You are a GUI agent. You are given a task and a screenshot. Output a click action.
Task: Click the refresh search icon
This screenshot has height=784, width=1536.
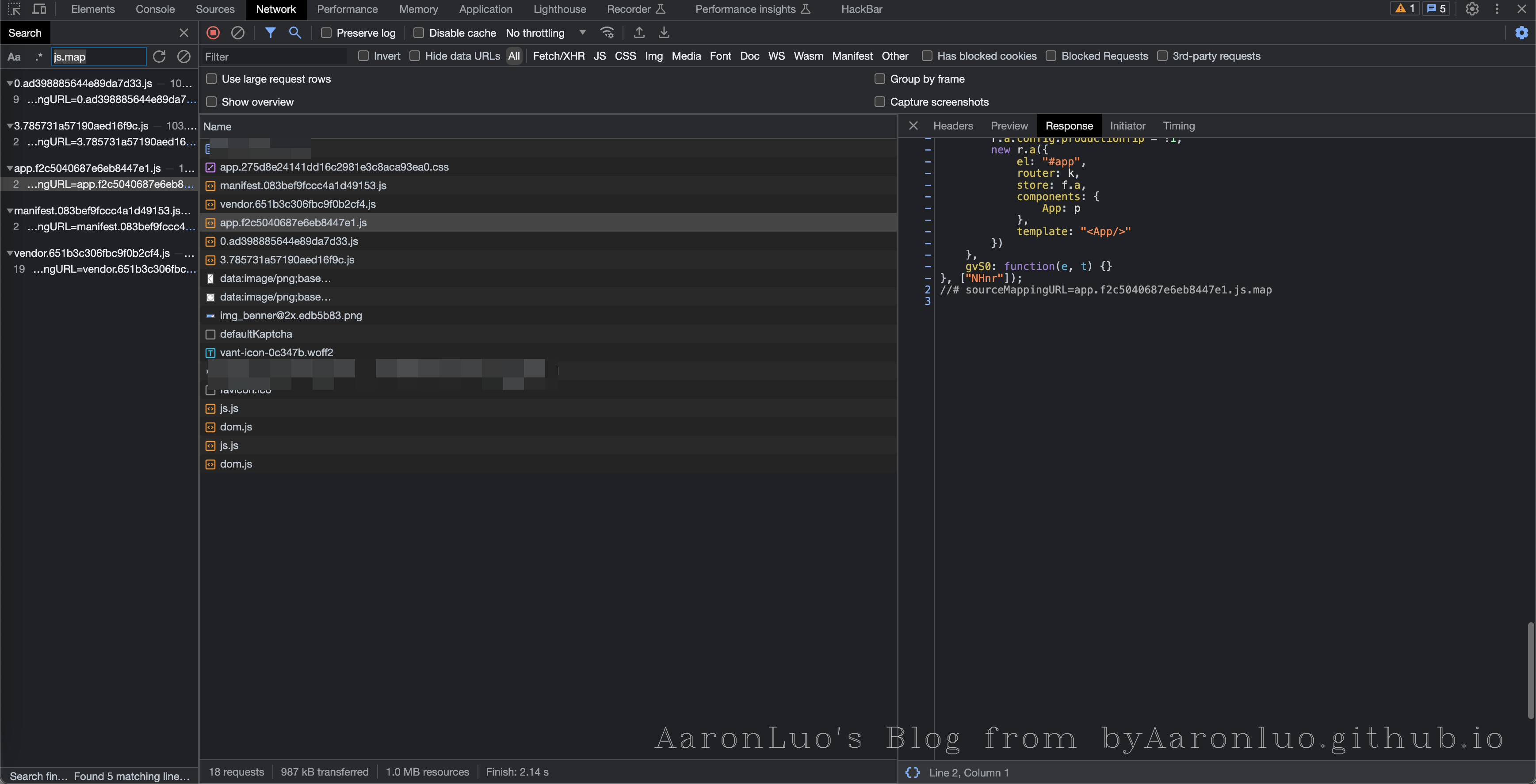point(159,57)
